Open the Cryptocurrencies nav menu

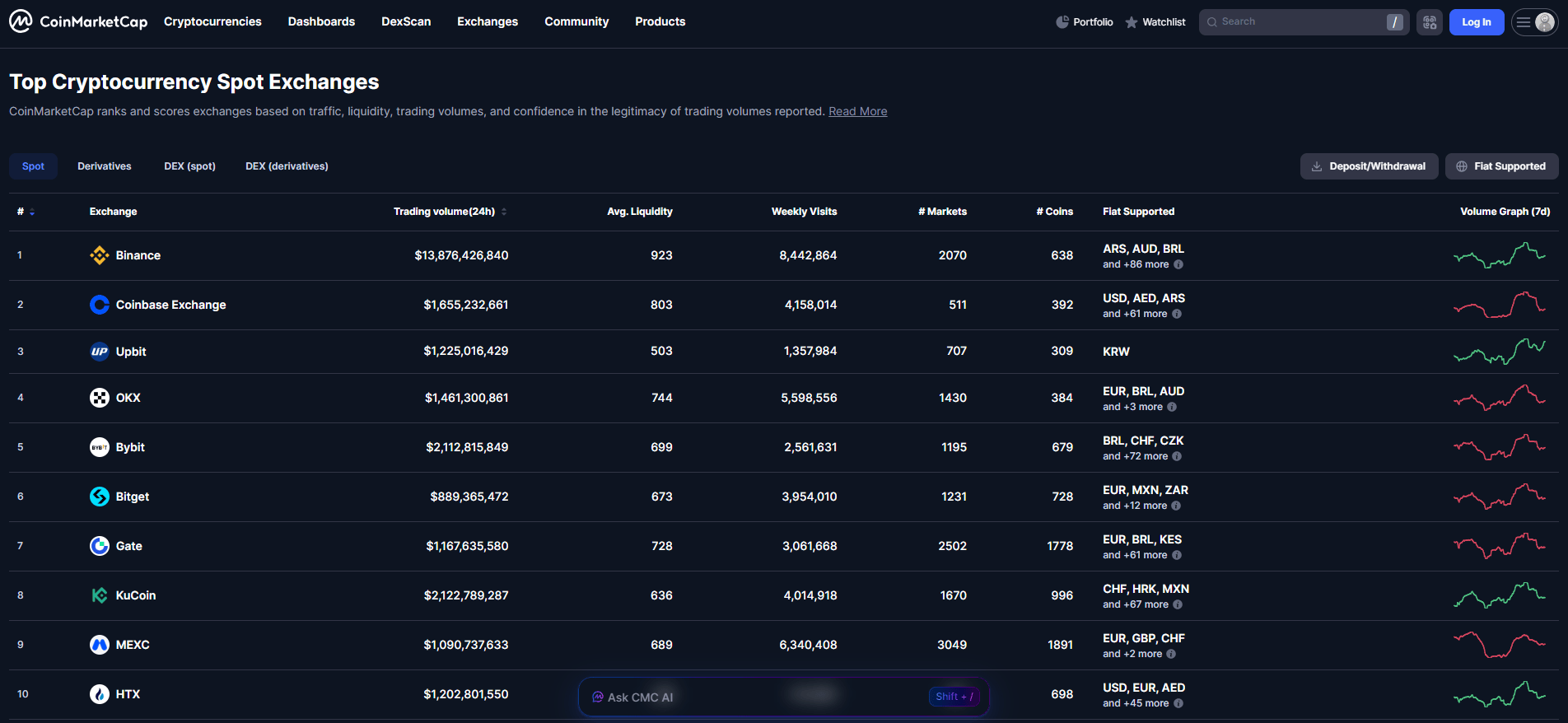pos(212,21)
